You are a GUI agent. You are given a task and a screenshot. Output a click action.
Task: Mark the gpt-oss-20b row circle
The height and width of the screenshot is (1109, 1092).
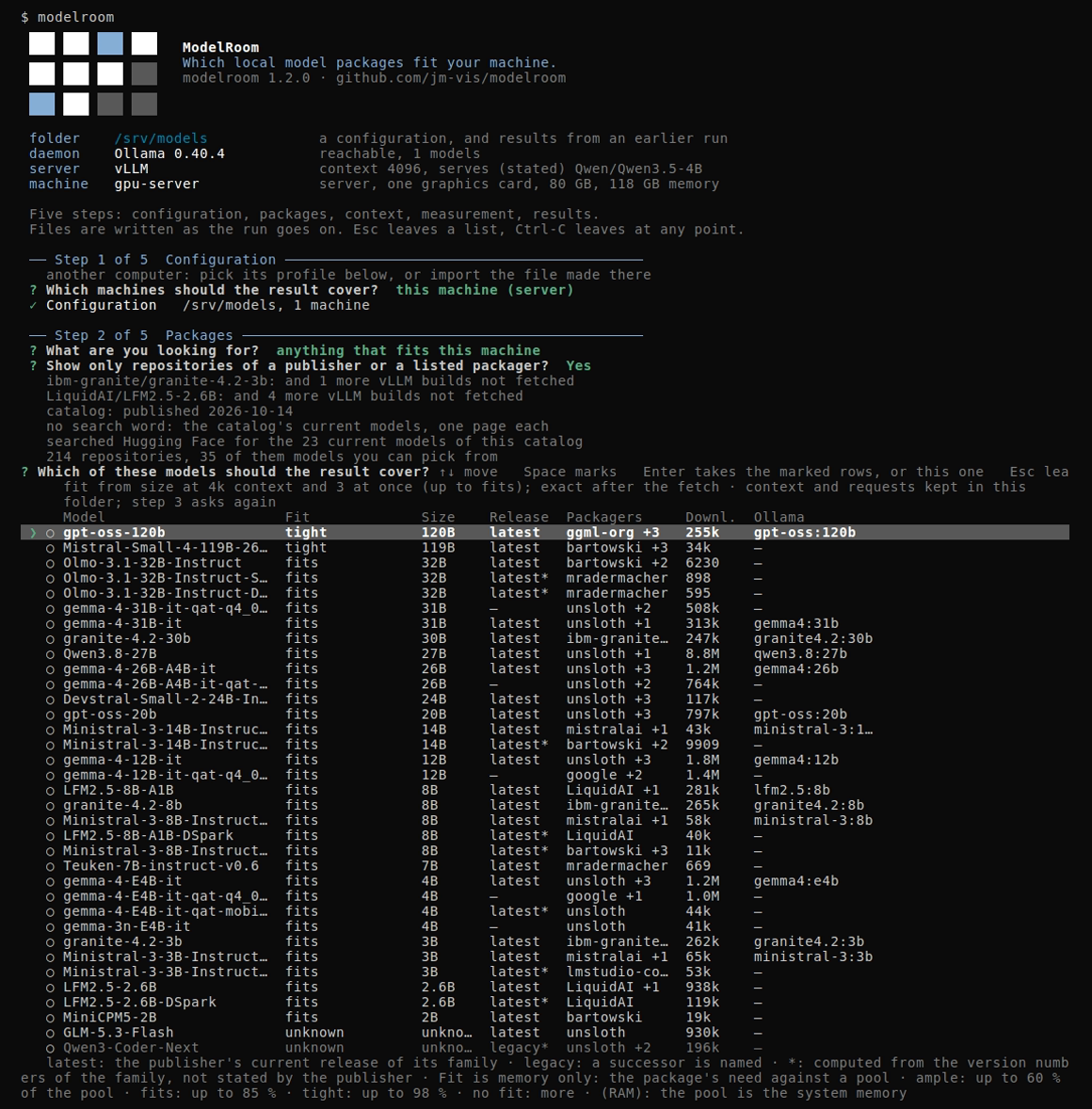(50, 715)
